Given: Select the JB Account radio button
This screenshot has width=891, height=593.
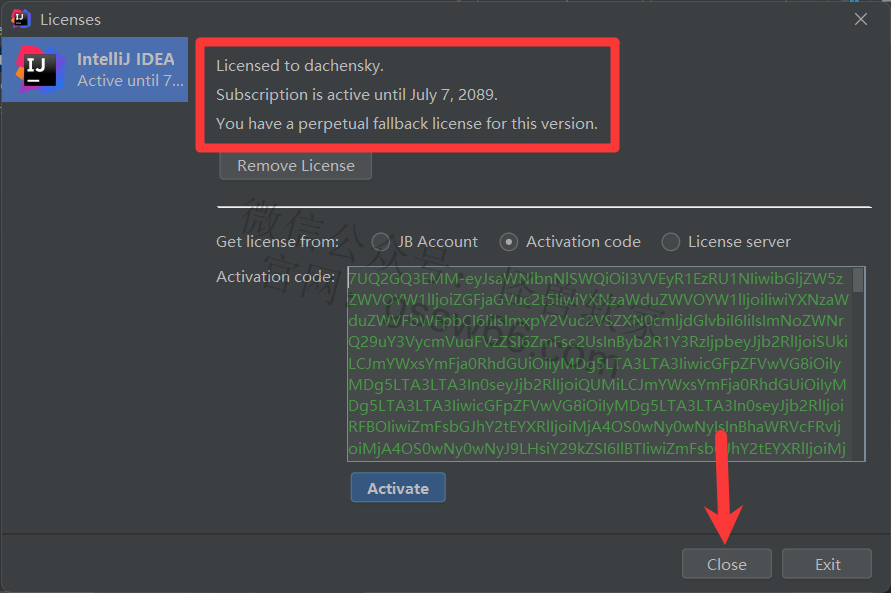Looking at the screenshot, I should tap(380, 242).
